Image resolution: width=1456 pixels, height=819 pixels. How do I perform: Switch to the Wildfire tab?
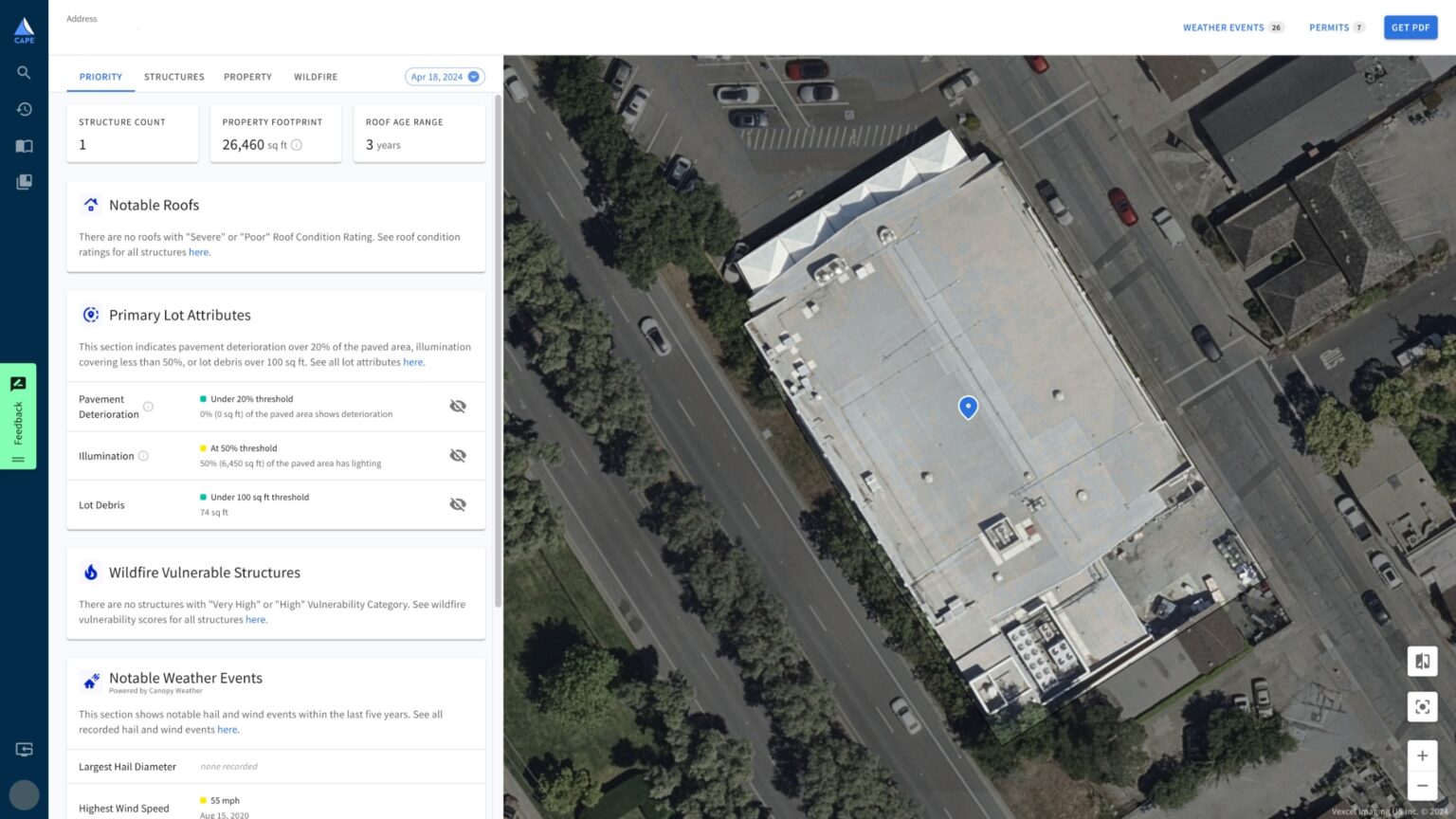316,77
